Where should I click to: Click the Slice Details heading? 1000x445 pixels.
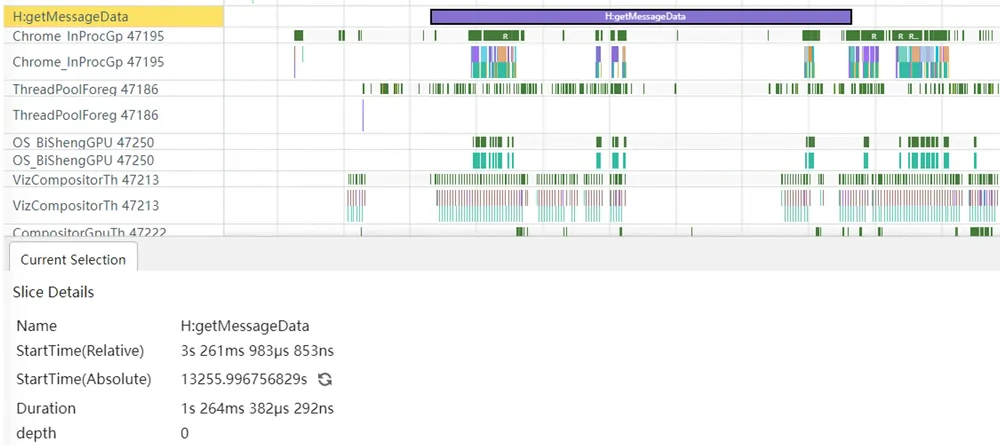click(x=54, y=292)
